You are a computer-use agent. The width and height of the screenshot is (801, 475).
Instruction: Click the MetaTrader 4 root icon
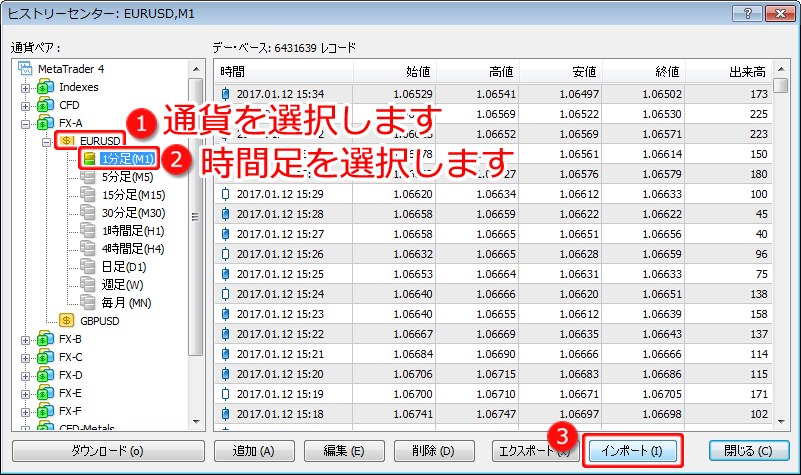tap(25, 68)
